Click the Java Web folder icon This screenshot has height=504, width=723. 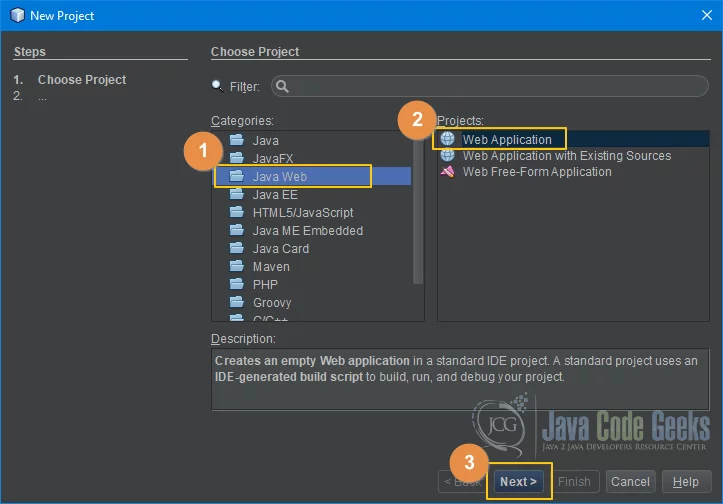[x=237, y=176]
